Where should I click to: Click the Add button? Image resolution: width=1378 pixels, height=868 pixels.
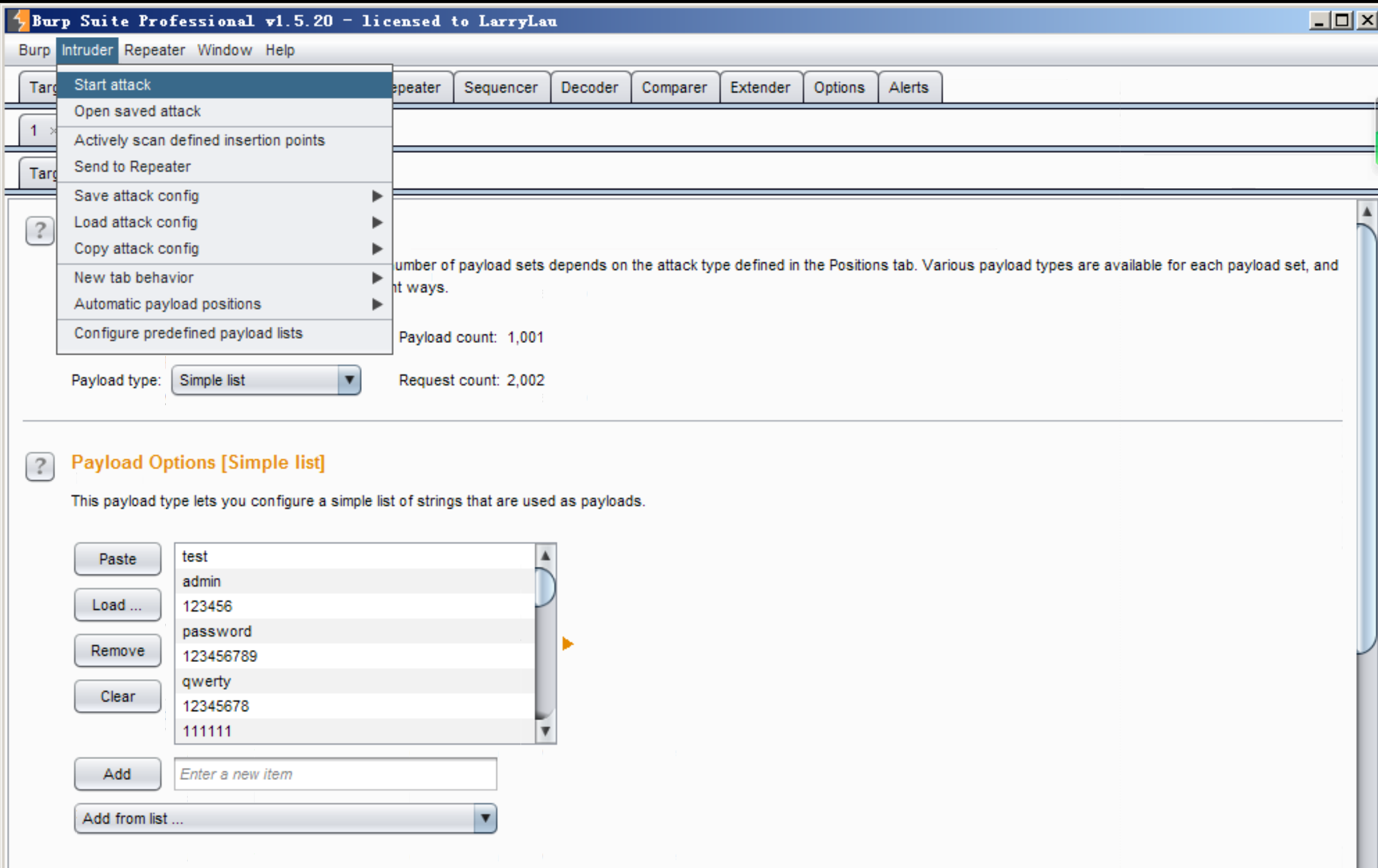(117, 774)
